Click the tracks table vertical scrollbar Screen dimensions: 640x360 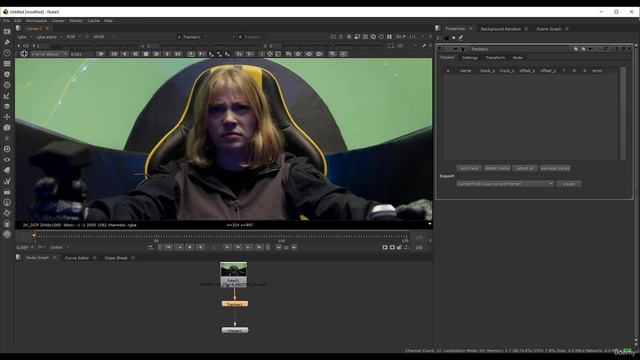623,113
